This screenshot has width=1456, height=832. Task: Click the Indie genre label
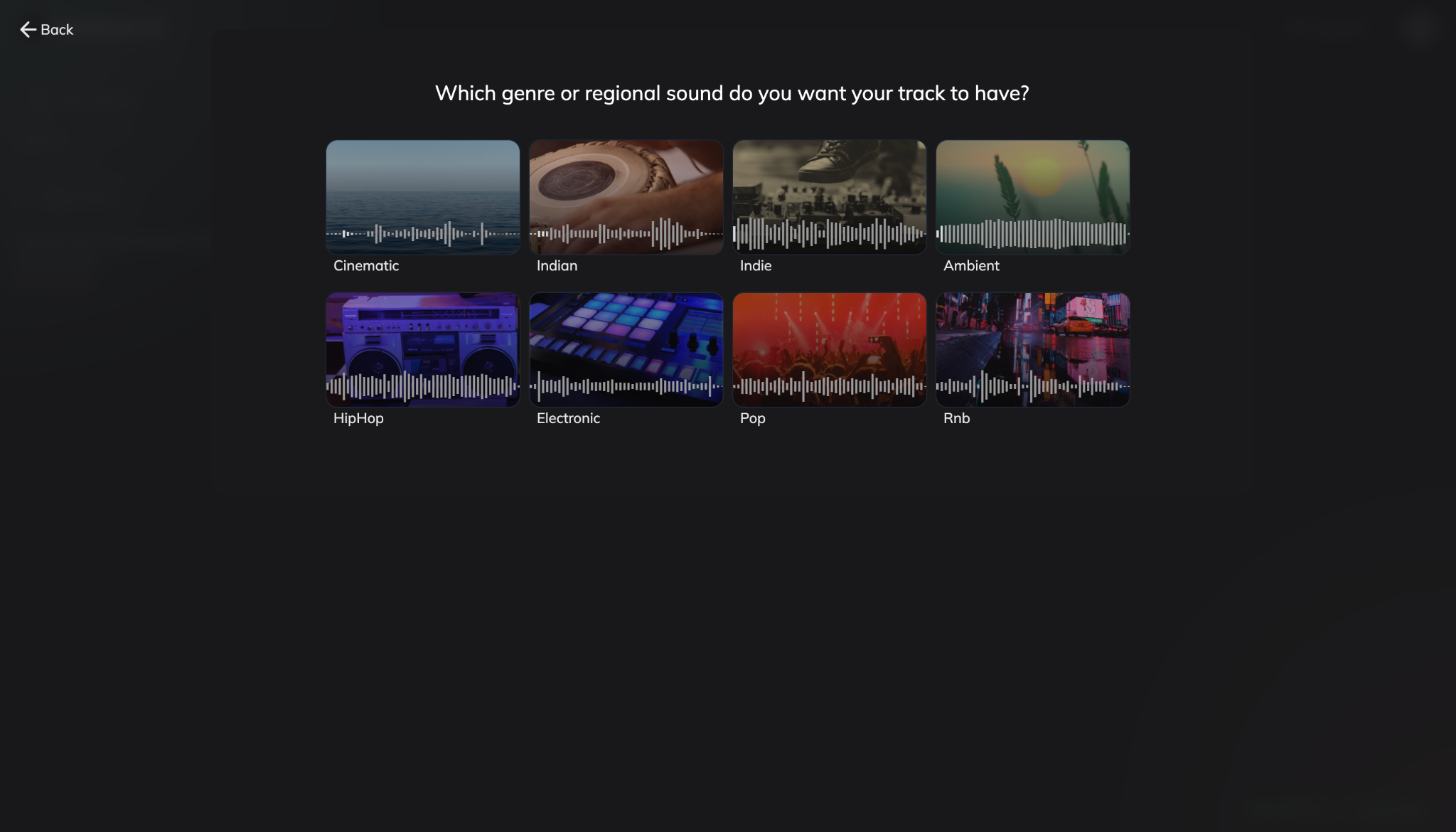coord(756,265)
